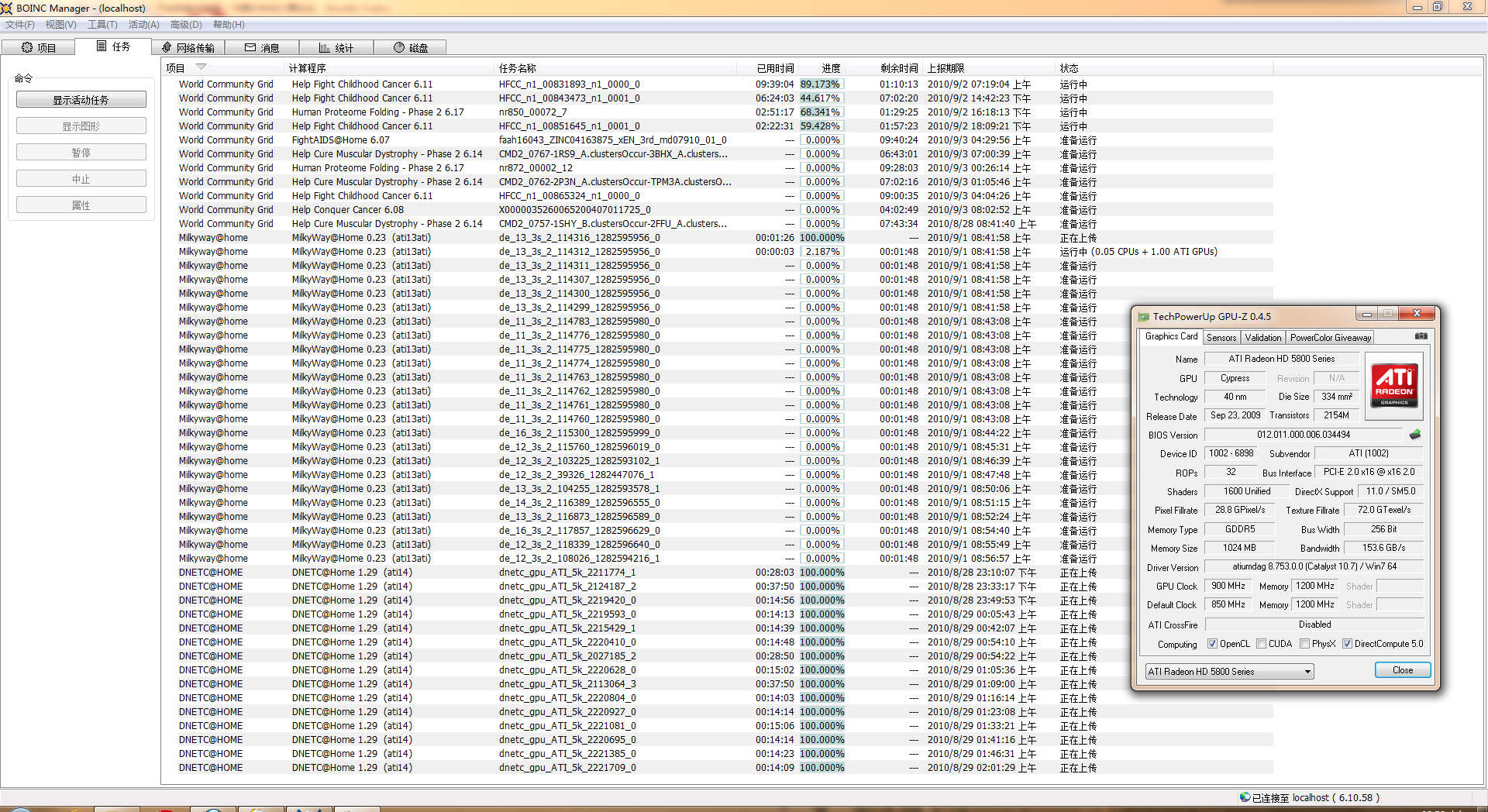Switch to the 网络传输 tab
Viewport: 1488px width, 812px height.
click(x=188, y=47)
